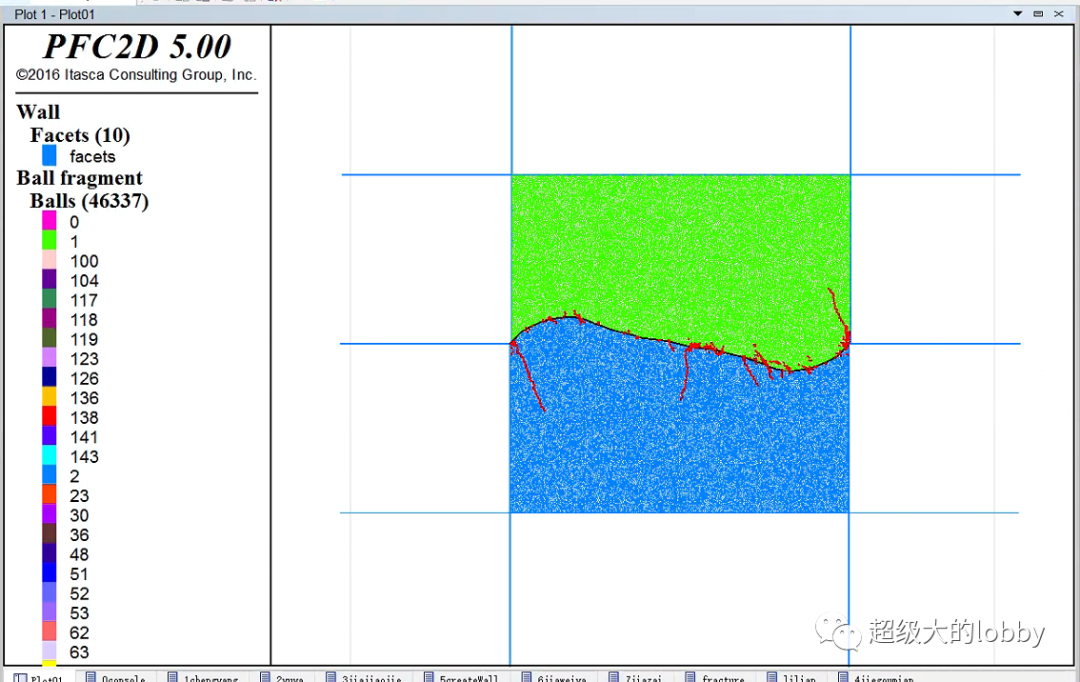
Task: Open the 6jiaweiya tab
Action: point(555,678)
